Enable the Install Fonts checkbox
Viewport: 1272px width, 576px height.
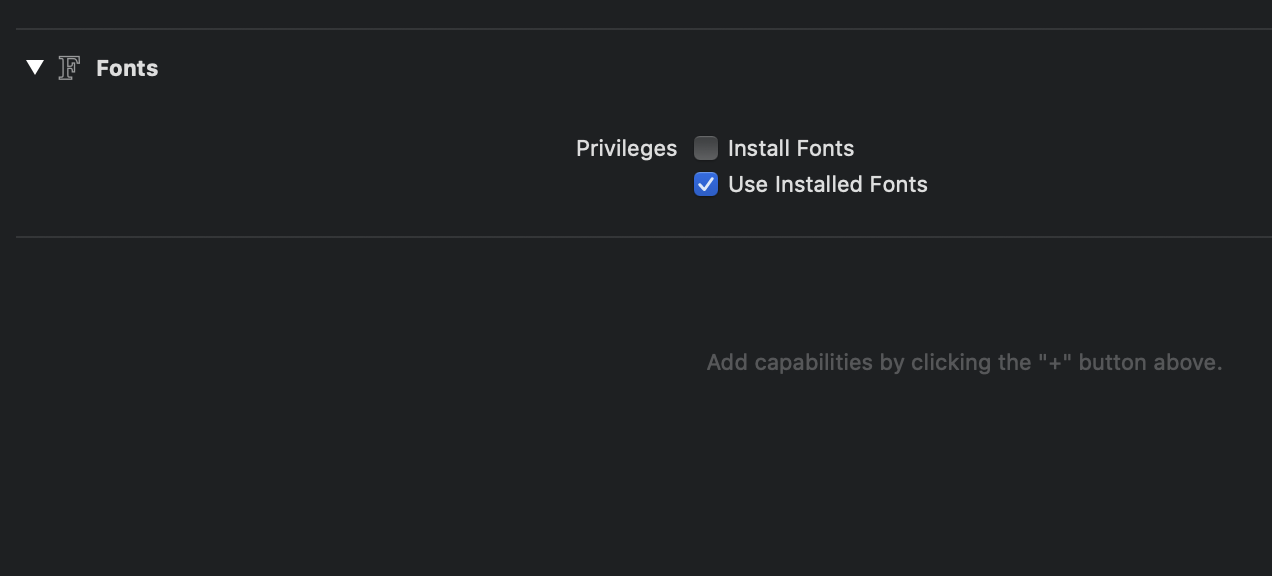click(x=706, y=149)
